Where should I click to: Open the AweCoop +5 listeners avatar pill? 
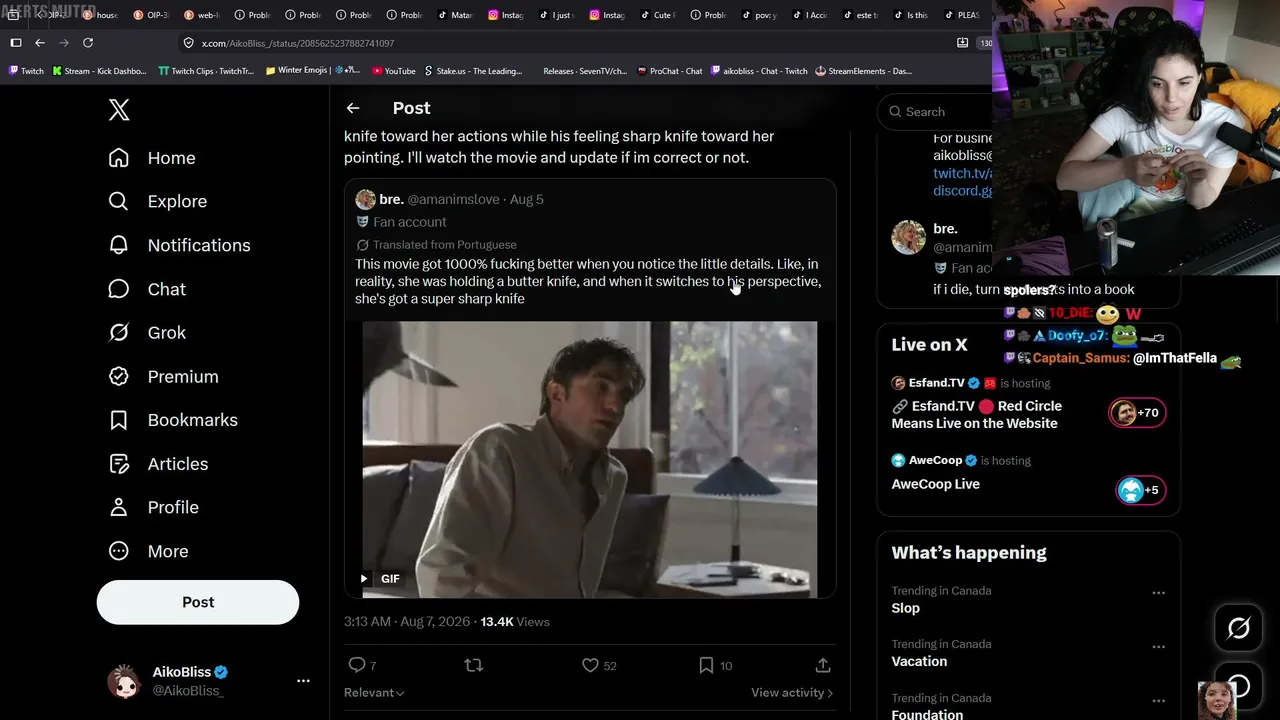point(1140,490)
